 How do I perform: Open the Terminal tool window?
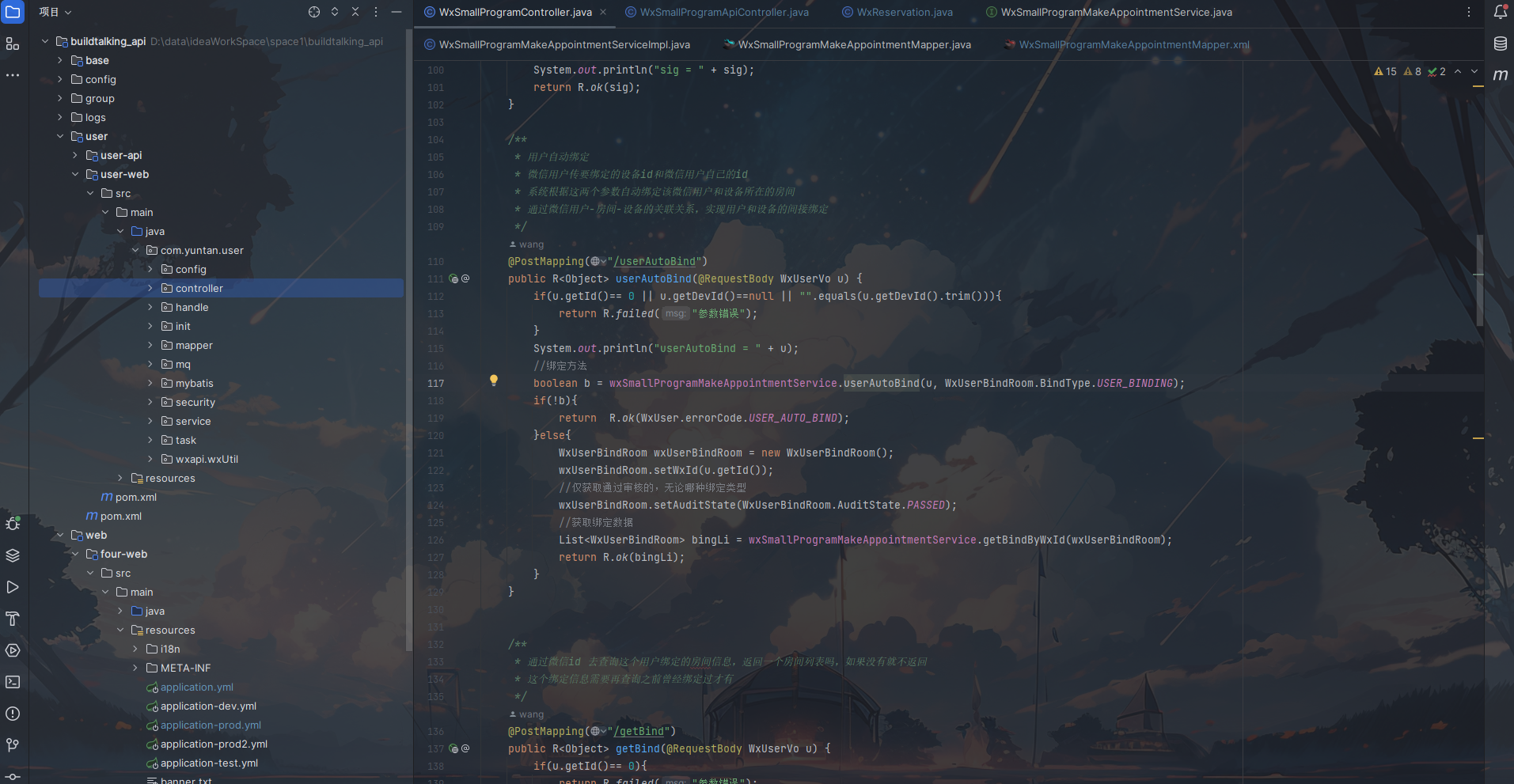coord(13,682)
